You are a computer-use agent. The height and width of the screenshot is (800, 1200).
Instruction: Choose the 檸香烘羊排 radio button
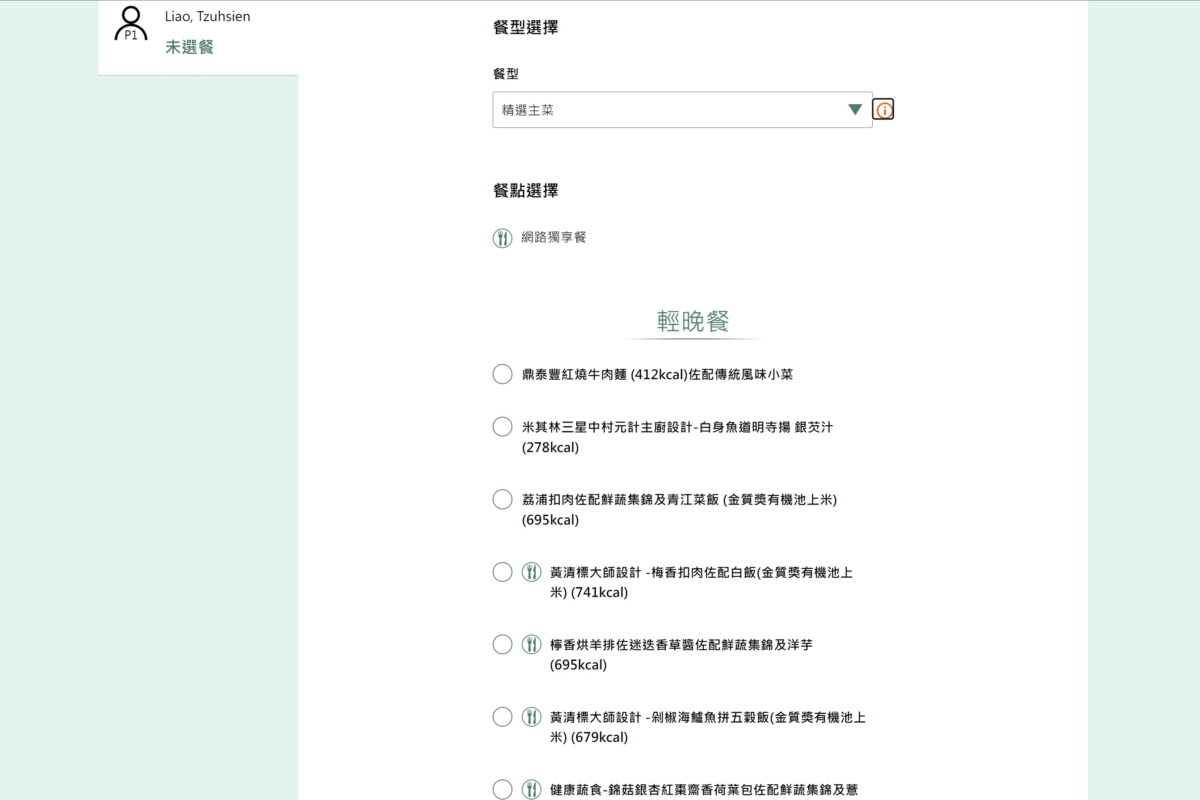[x=502, y=645]
